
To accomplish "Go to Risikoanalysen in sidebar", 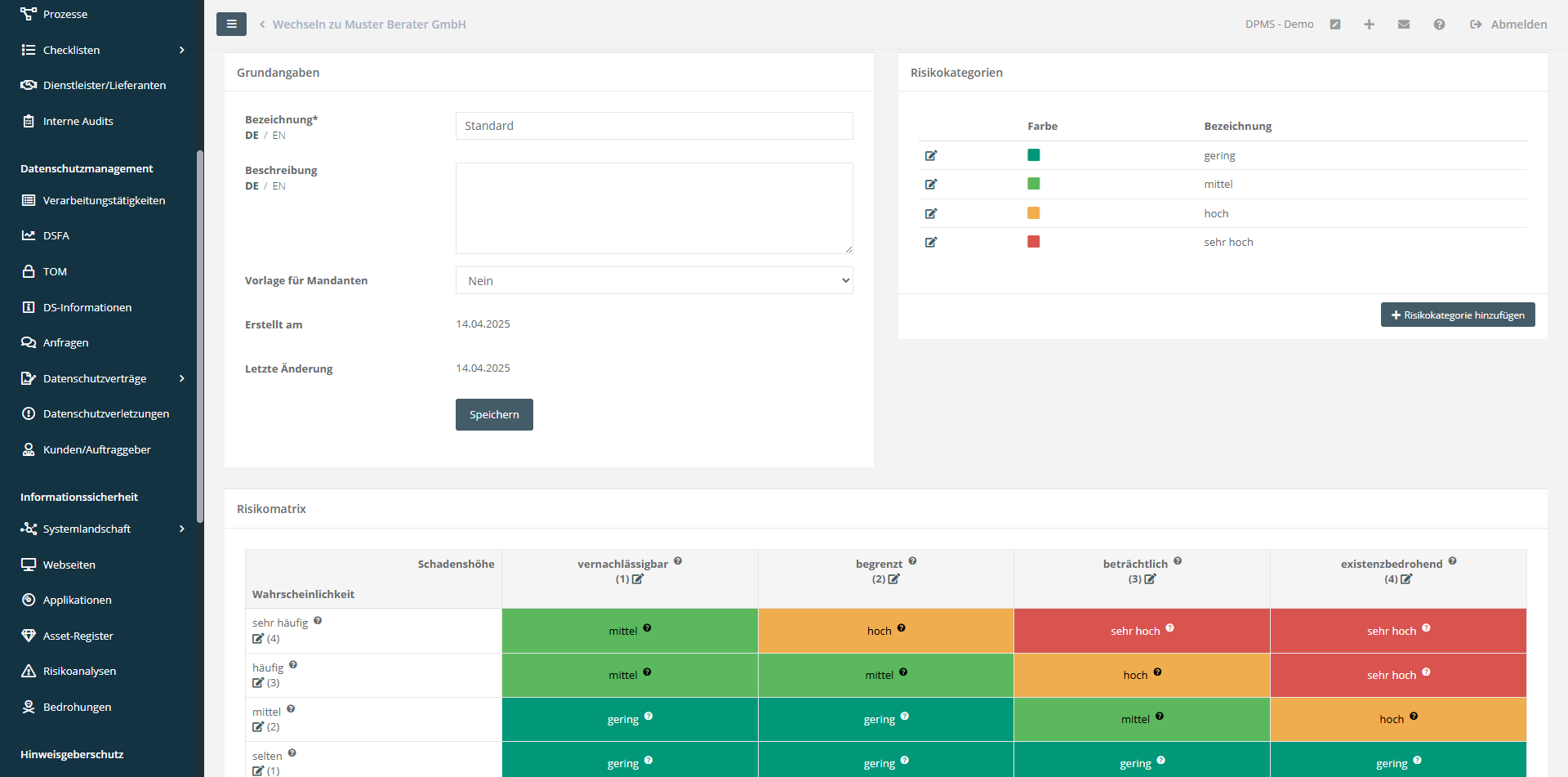I will [79, 671].
